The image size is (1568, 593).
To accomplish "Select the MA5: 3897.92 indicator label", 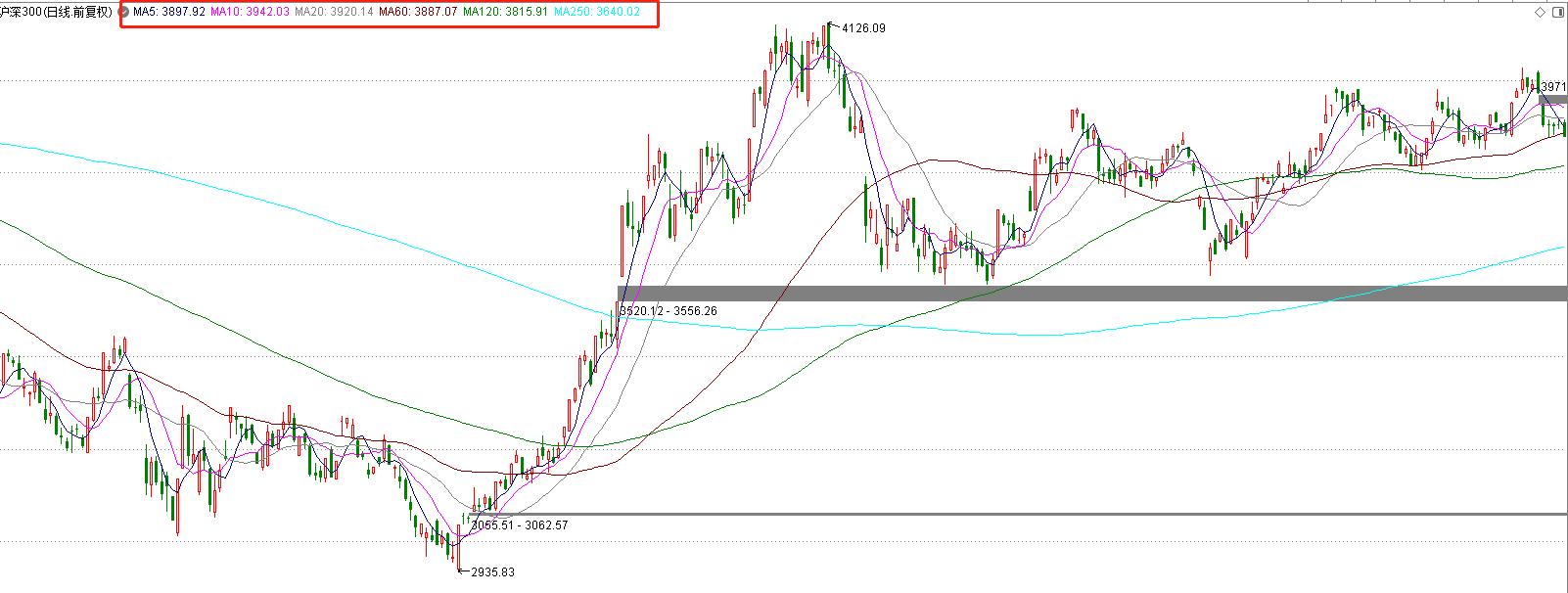I will pos(169,12).
